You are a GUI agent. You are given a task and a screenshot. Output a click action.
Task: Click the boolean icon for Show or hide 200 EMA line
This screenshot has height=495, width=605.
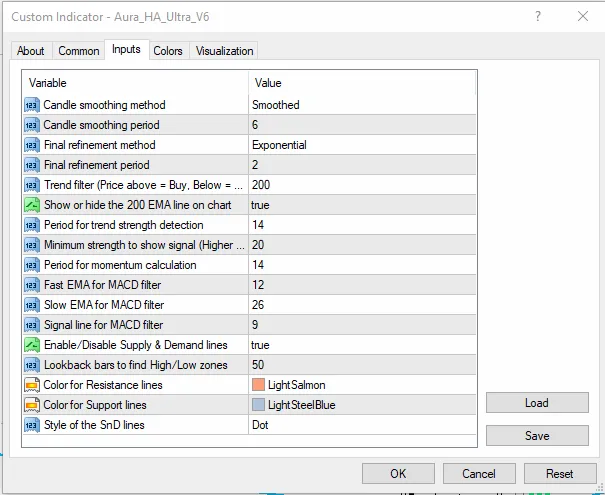click(32, 205)
